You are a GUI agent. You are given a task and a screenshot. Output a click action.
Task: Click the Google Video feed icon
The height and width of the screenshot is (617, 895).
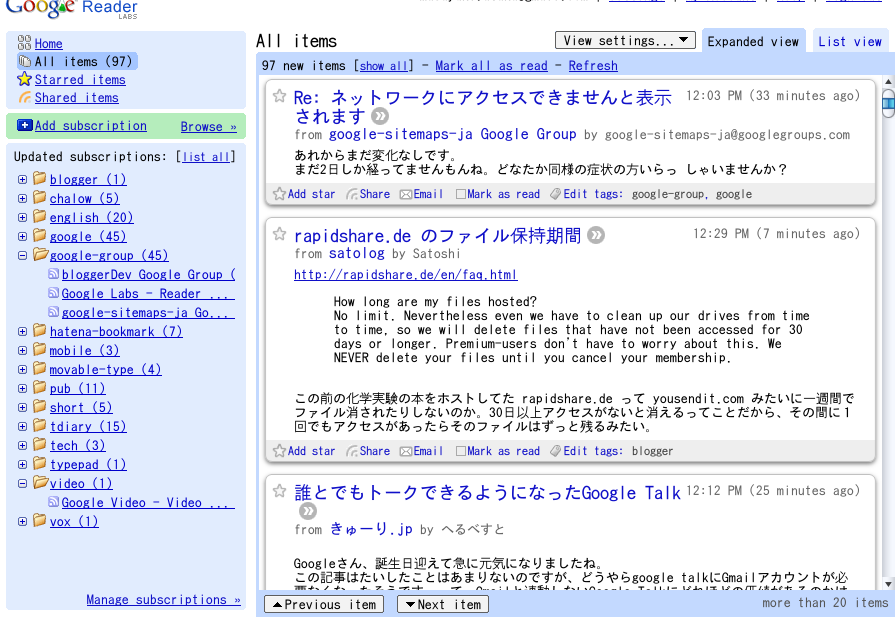click(54, 502)
